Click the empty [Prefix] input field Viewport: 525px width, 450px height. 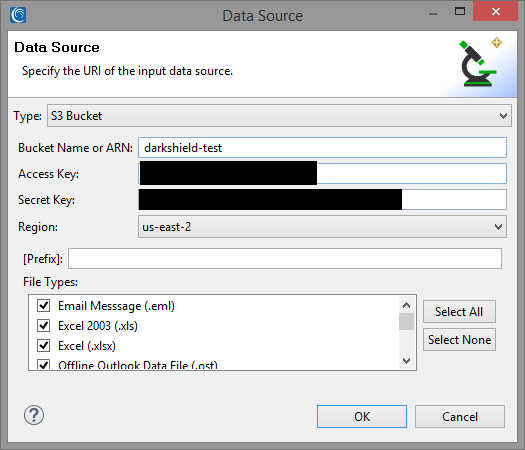[x=285, y=258]
